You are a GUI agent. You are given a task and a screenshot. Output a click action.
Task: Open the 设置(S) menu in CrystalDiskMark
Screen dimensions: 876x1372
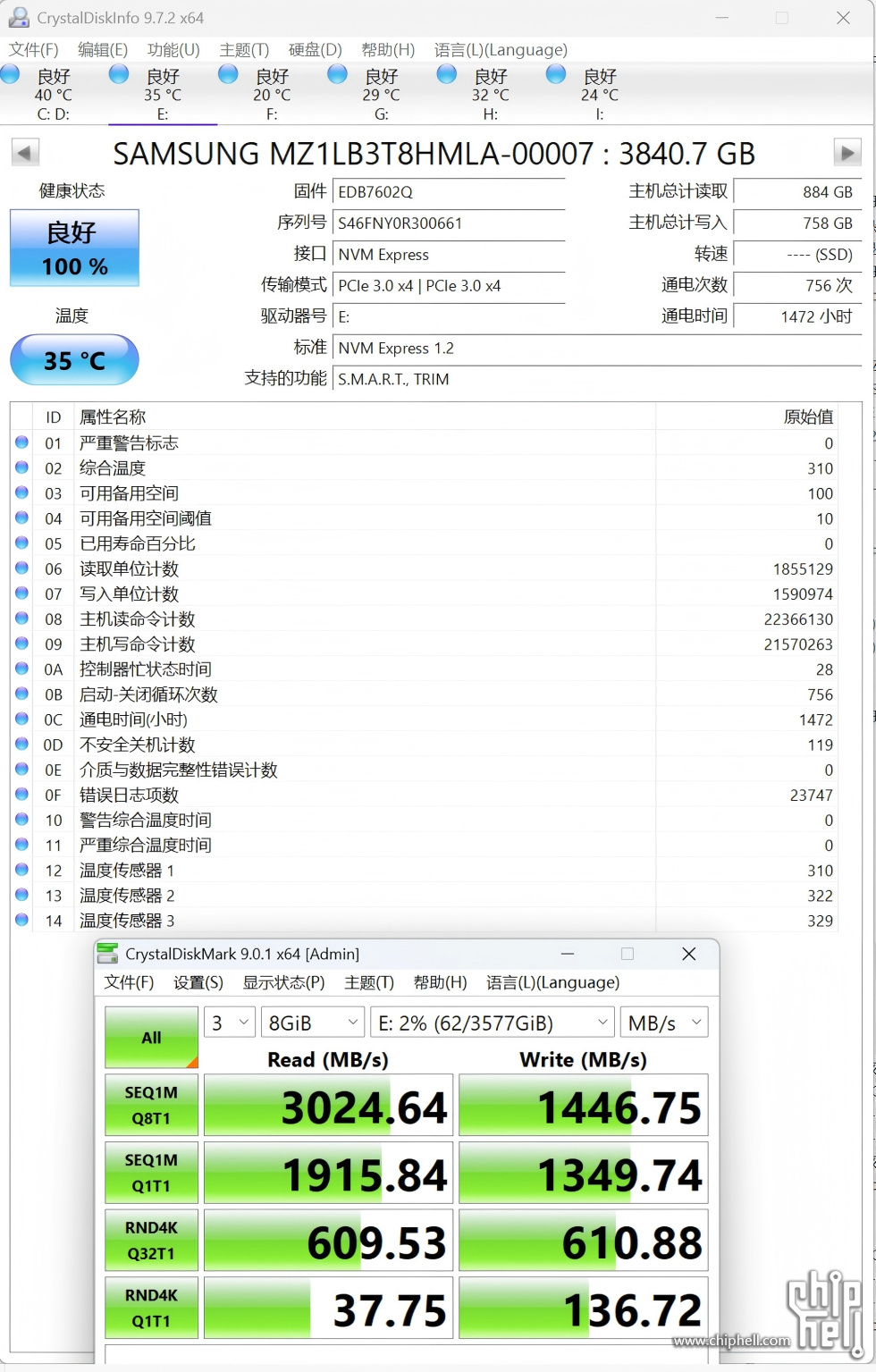tap(198, 982)
